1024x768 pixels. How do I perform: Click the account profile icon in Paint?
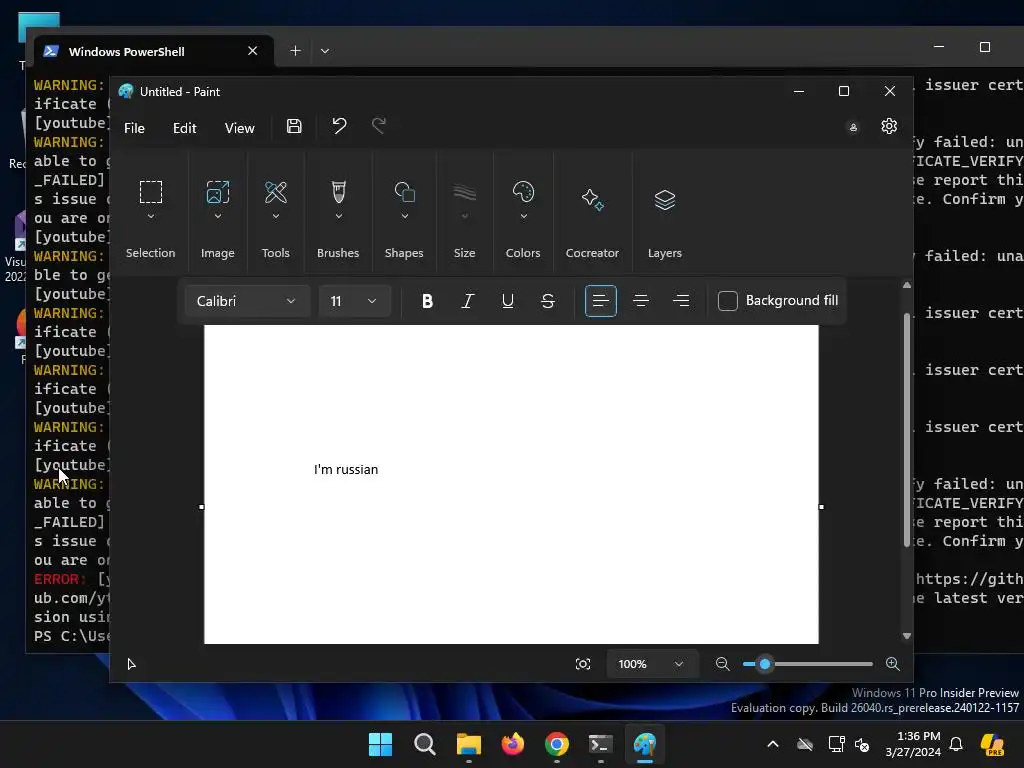click(x=853, y=127)
